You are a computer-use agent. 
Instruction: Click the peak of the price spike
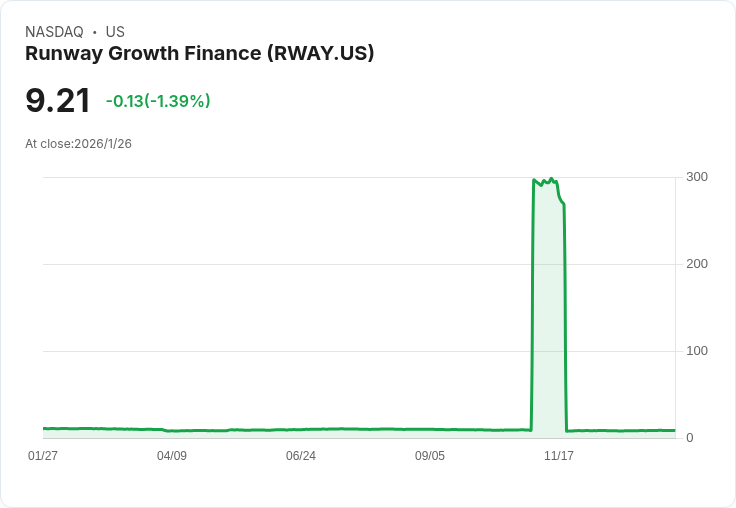pyautogui.click(x=551, y=179)
